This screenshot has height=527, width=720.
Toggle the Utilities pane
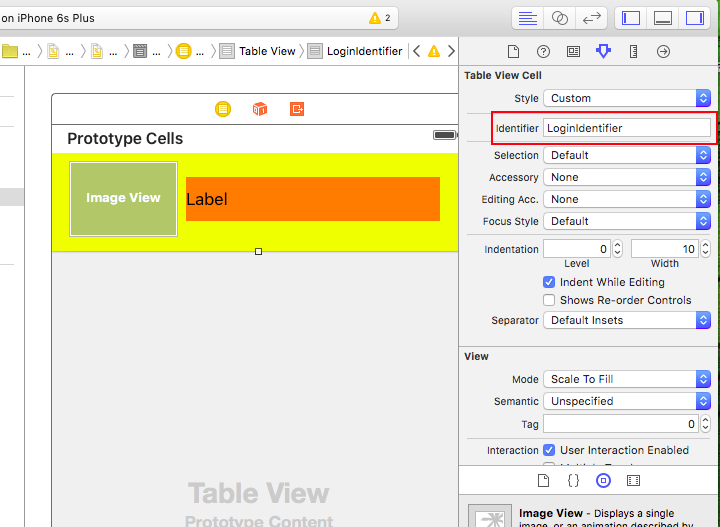695,18
